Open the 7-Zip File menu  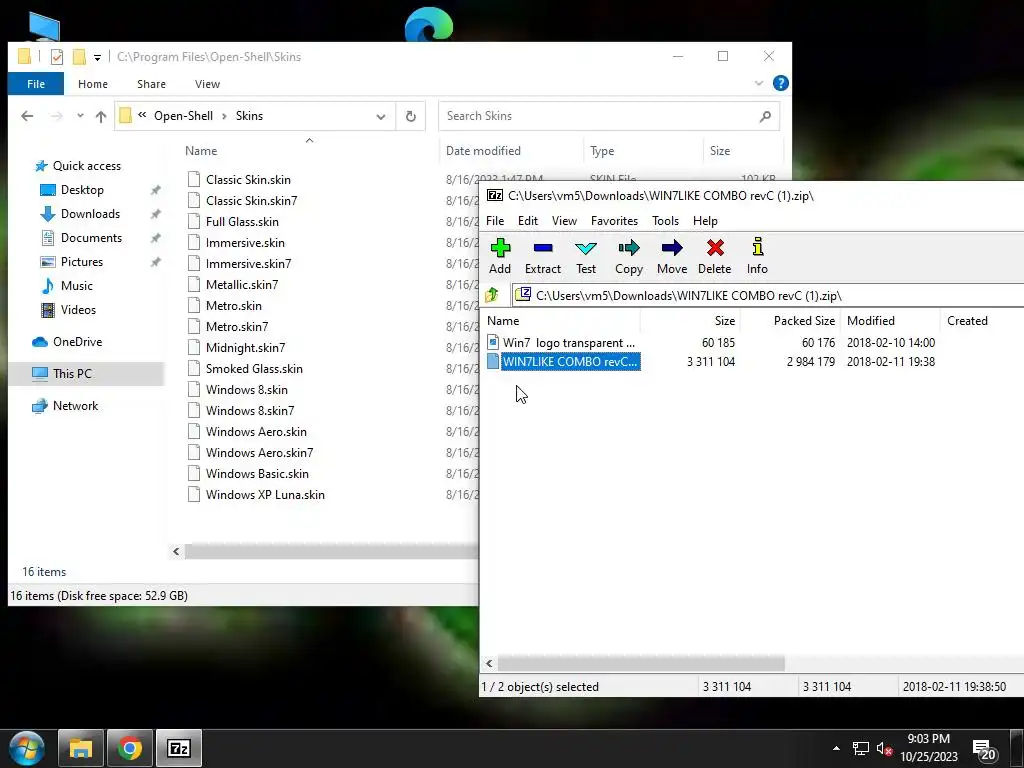click(x=495, y=221)
